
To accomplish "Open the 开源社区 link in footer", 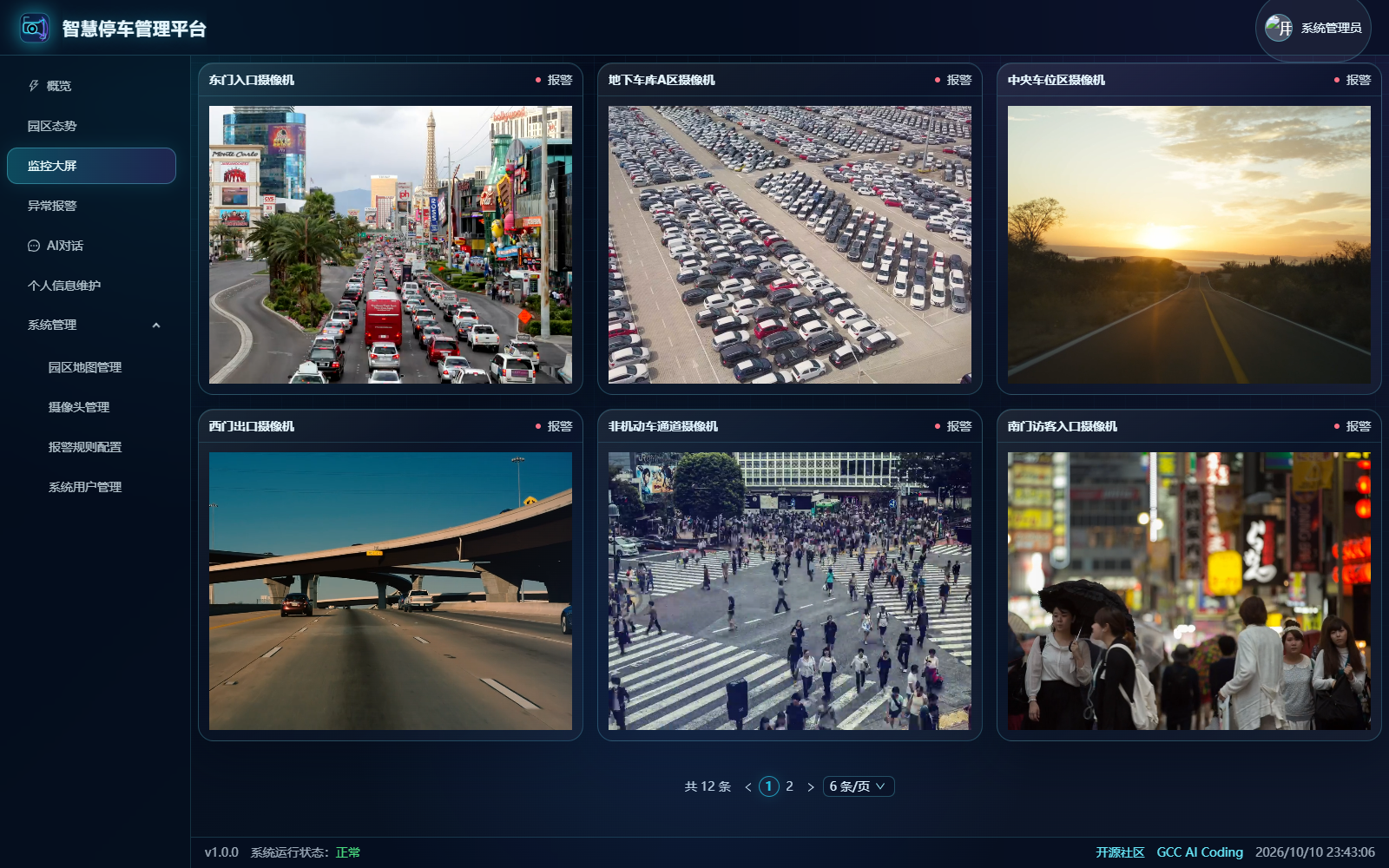I will click(x=1120, y=852).
